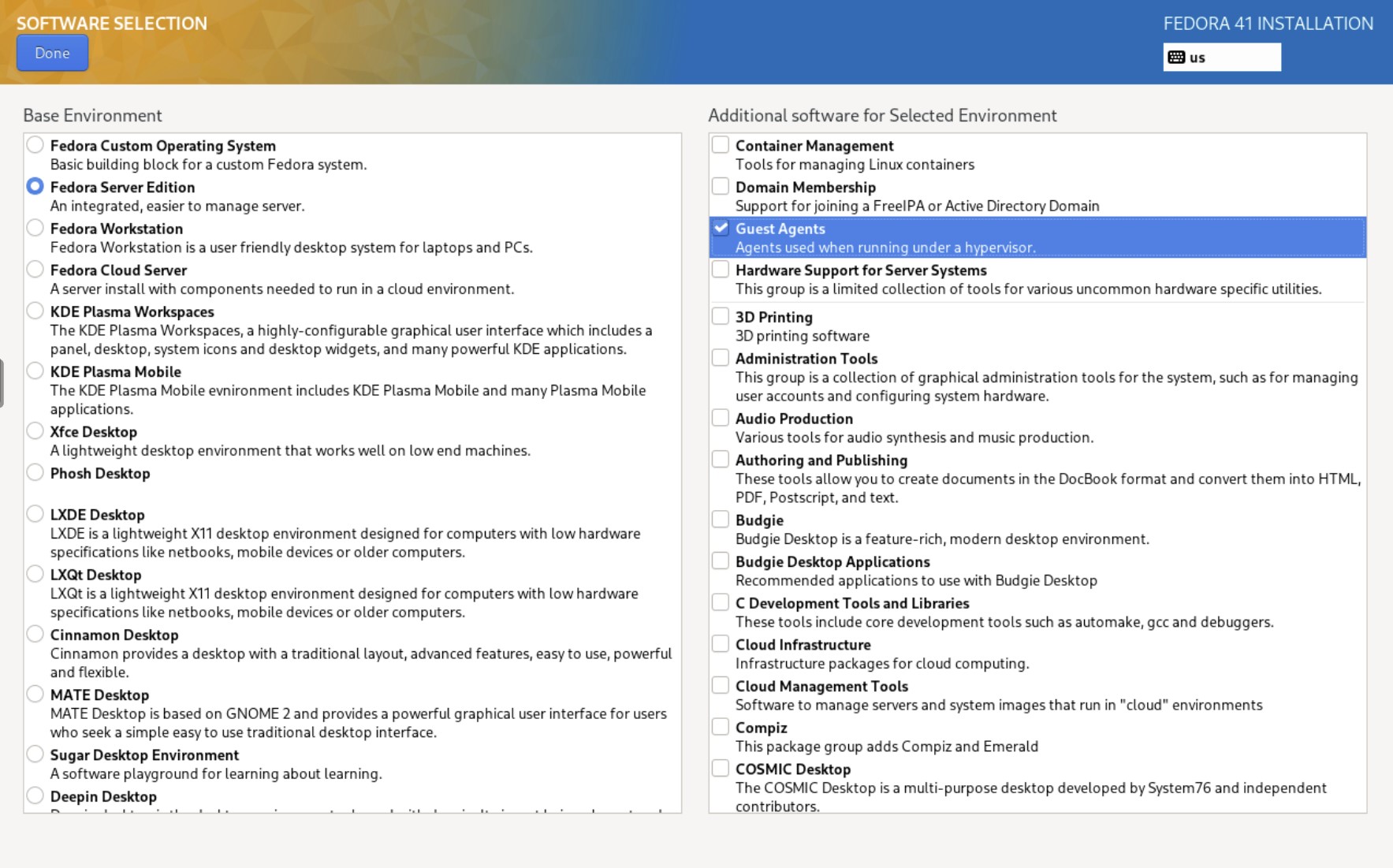Viewport: 1393px width, 868px height.
Task: Click the keyboard layout icon
Action: [1176, 58]
